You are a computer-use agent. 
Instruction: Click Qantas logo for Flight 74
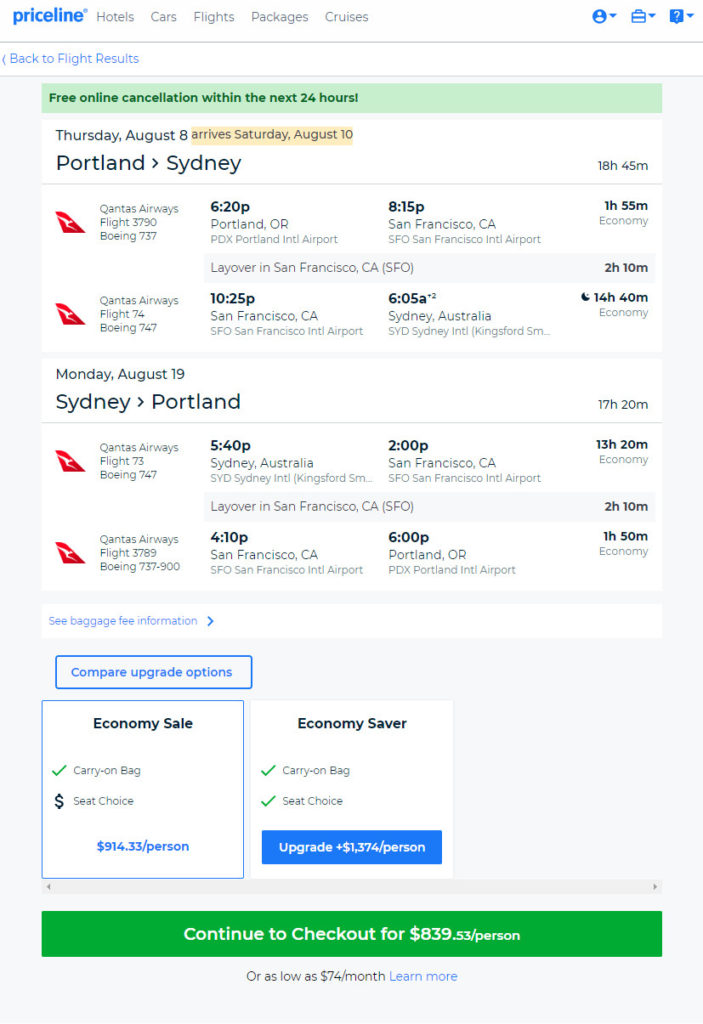70,313
